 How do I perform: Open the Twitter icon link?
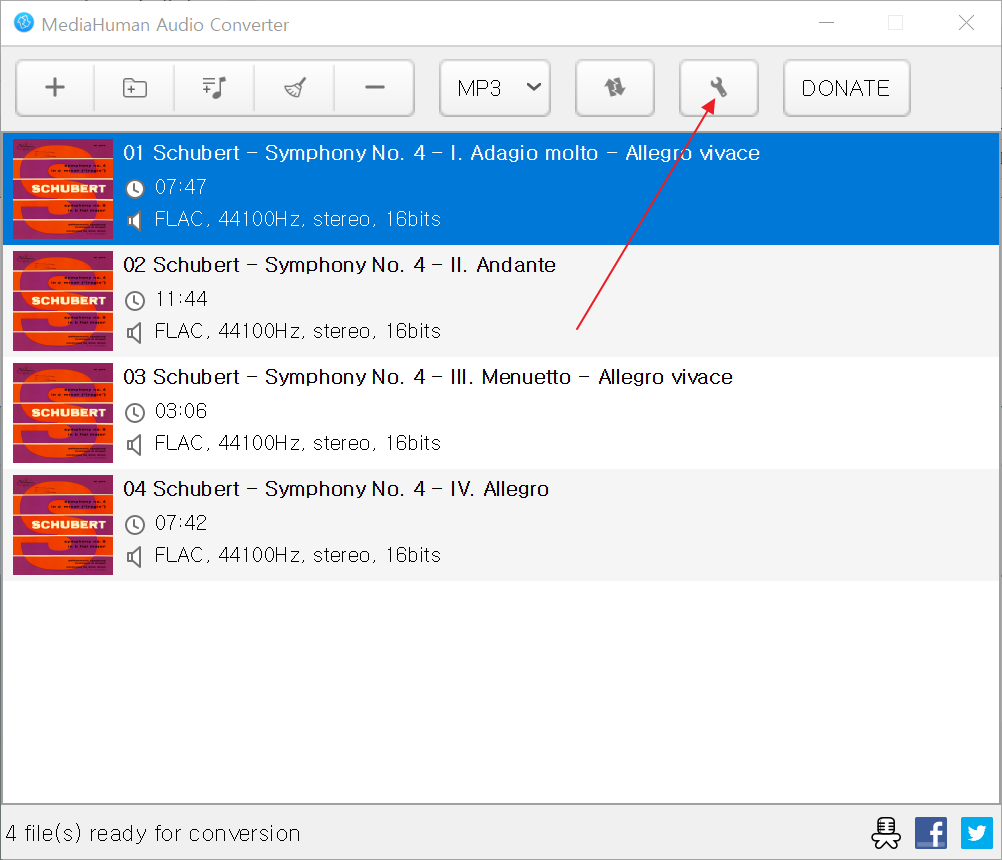pos(977,833)
